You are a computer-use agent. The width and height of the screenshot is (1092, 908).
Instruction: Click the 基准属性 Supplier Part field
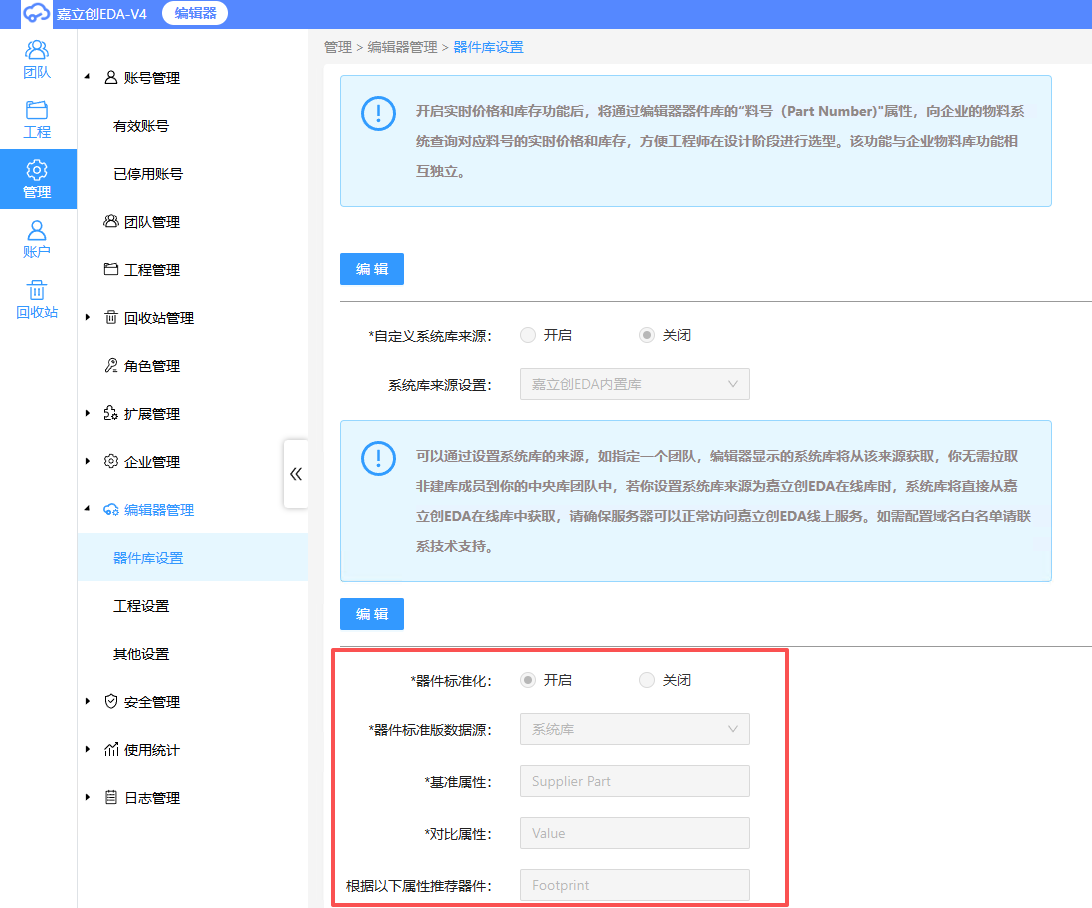coord(634,781)
